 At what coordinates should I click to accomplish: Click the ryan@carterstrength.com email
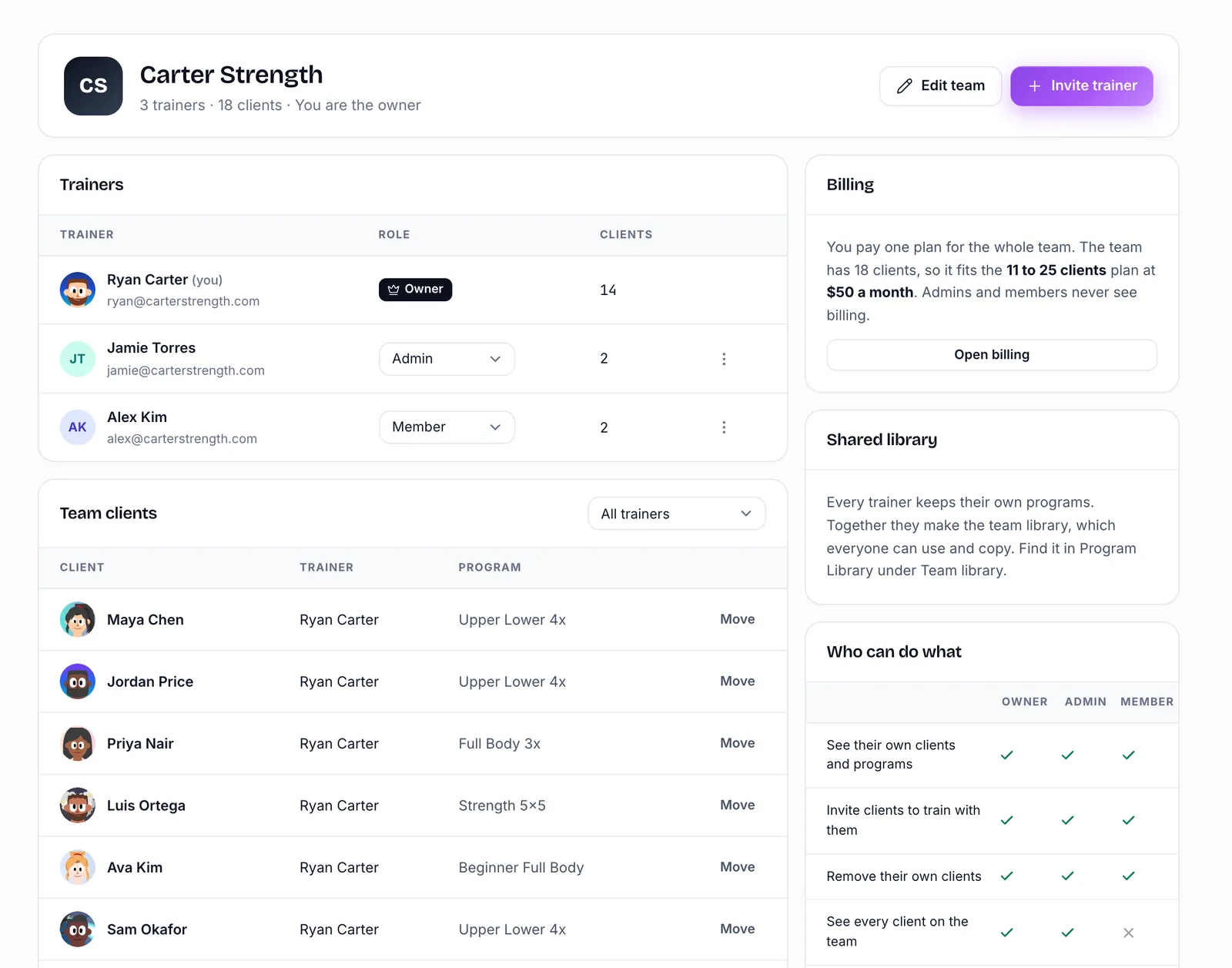183,301
